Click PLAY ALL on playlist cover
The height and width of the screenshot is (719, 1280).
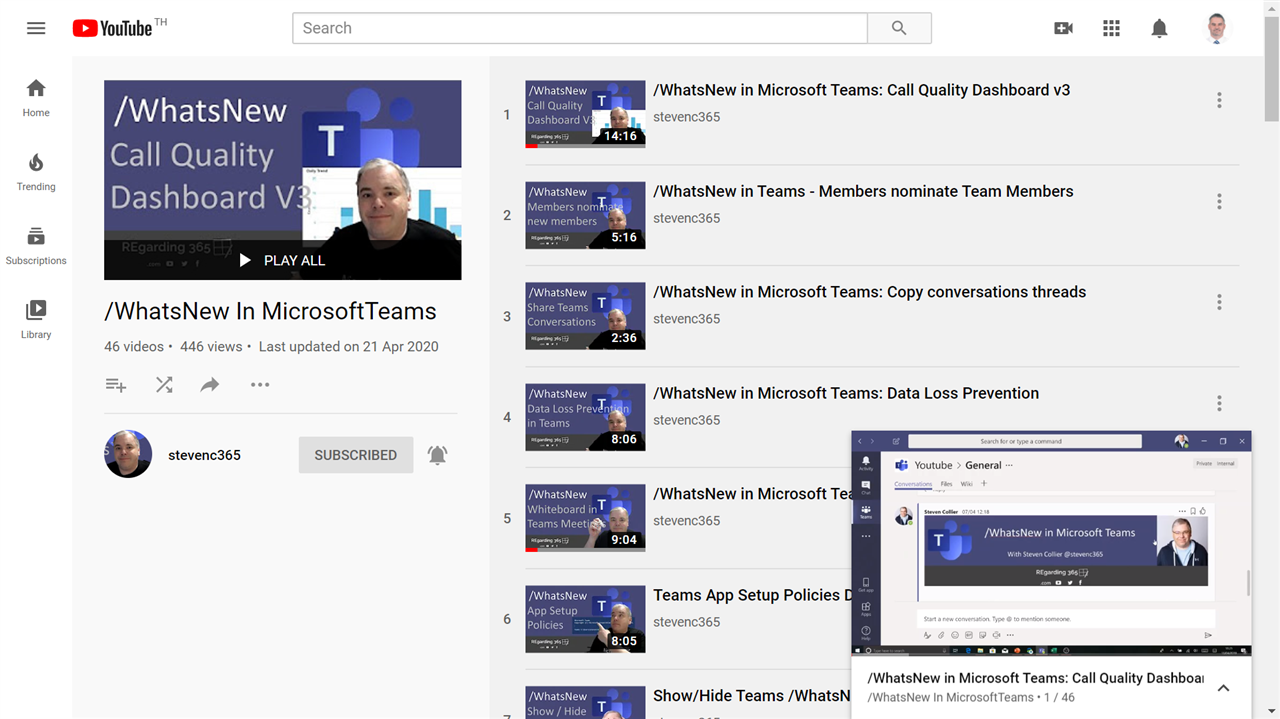[282, 260]
